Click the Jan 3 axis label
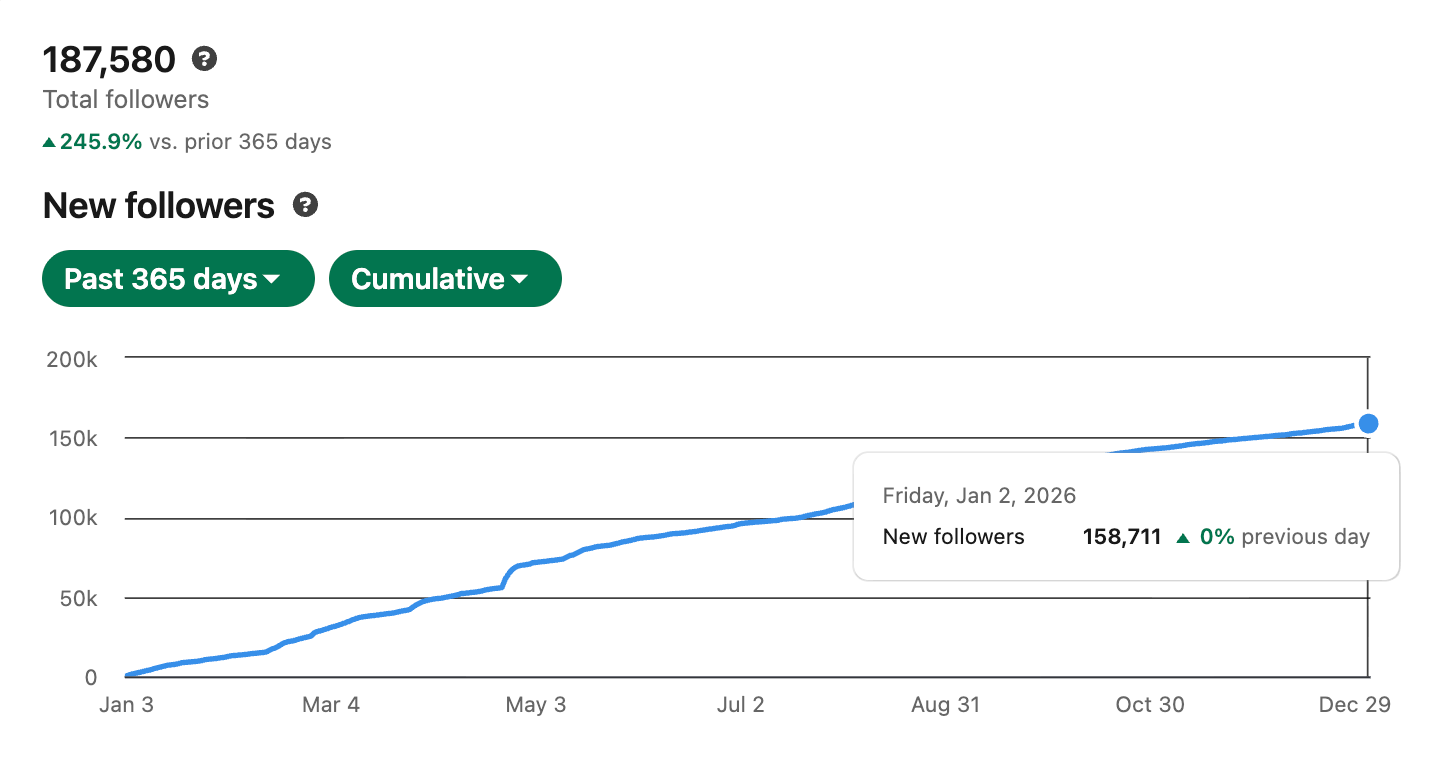Viewport: 1444px width, 768px height. click(127, 705)
